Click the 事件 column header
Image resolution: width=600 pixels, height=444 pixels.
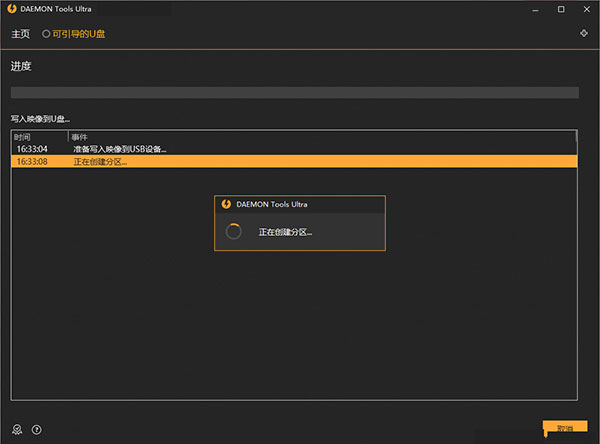tap(80, 136)
